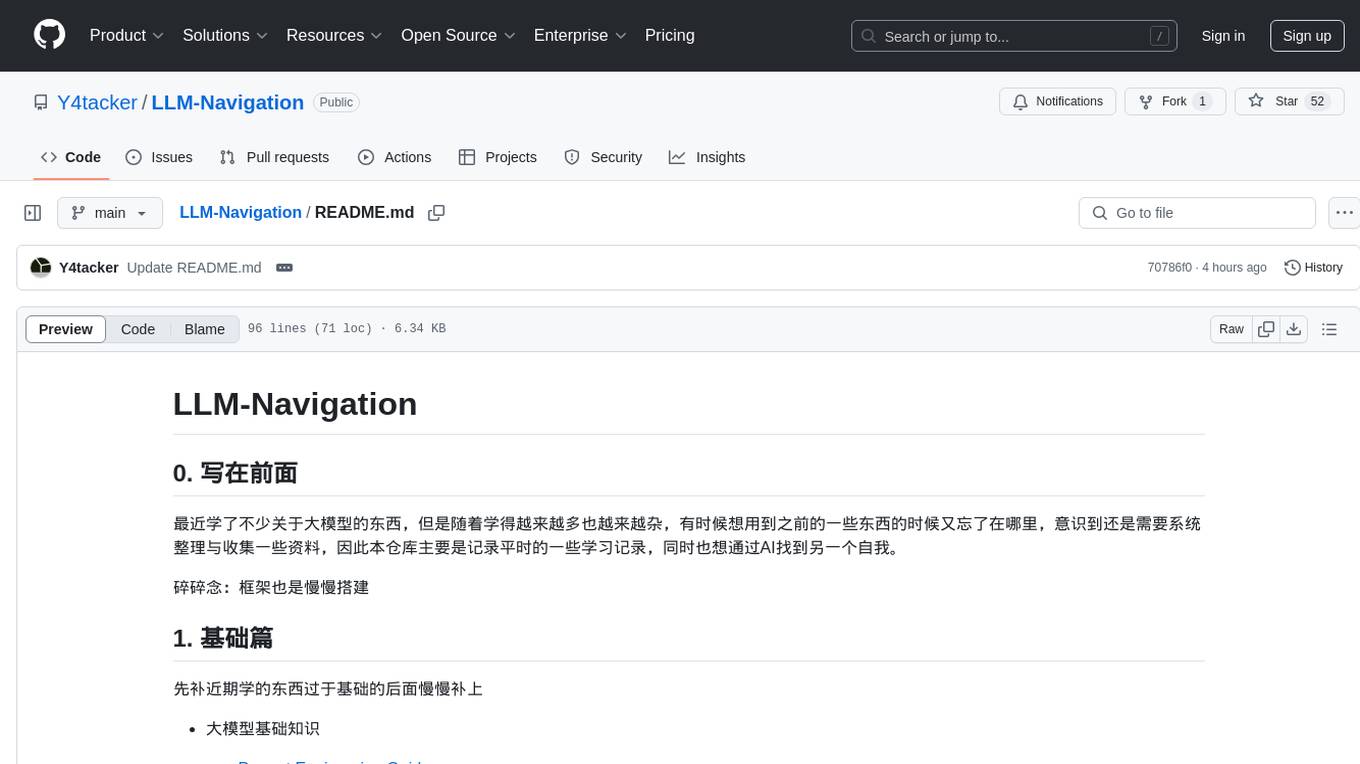The height and width of the screenshot is (764, 1360).
Task: Open the GitHub homepage logo
Action: click(x=49, y=35)
